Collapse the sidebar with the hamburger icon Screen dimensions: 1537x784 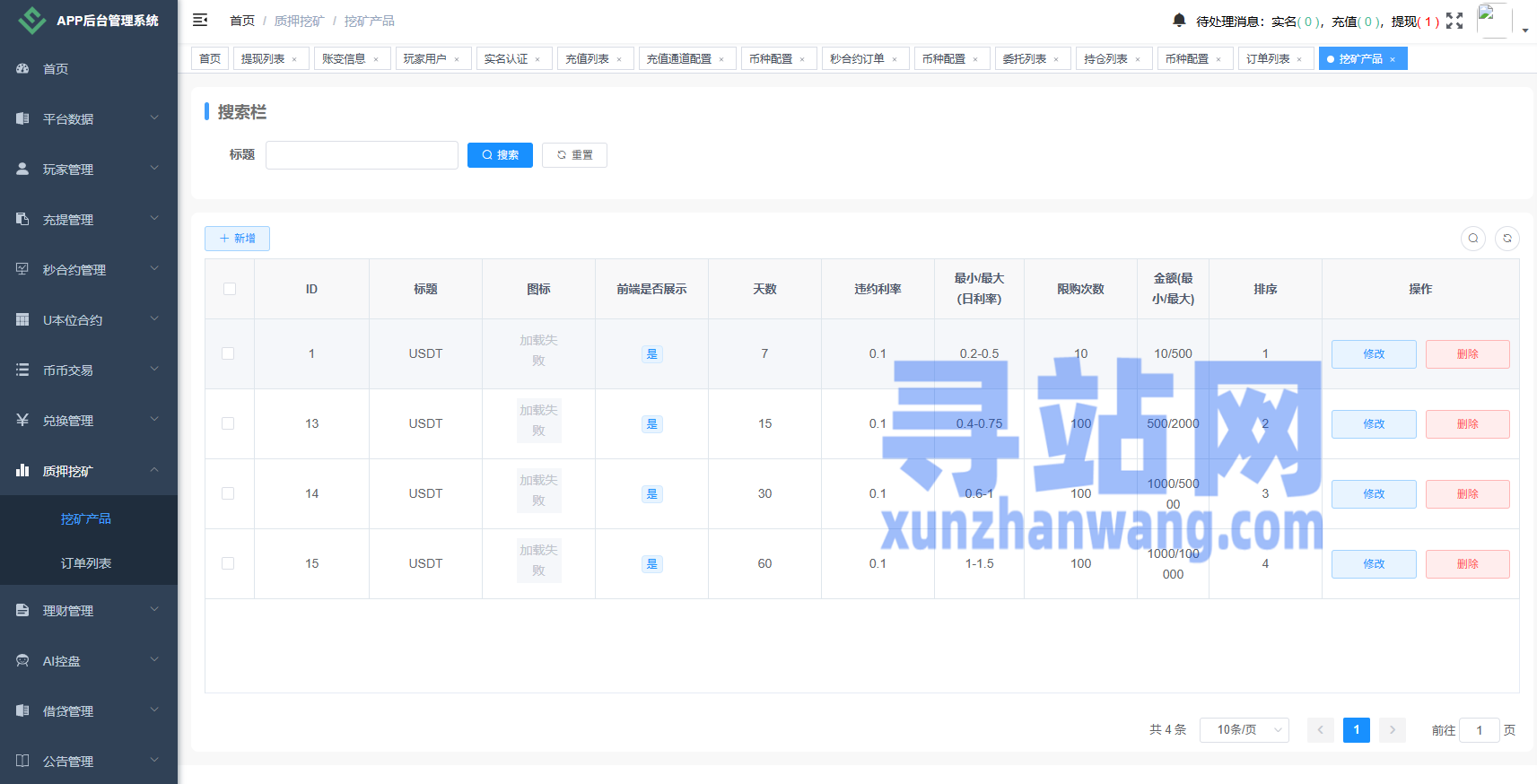coord(200,20)
